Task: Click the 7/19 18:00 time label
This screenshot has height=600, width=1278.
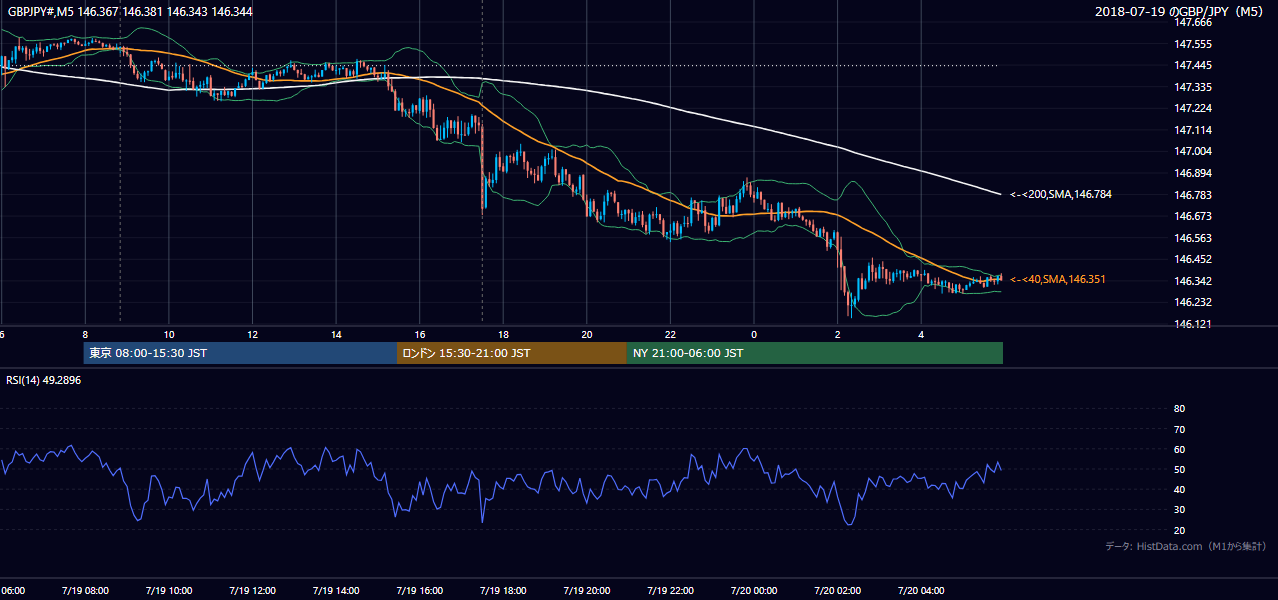Action: (501, 591)
